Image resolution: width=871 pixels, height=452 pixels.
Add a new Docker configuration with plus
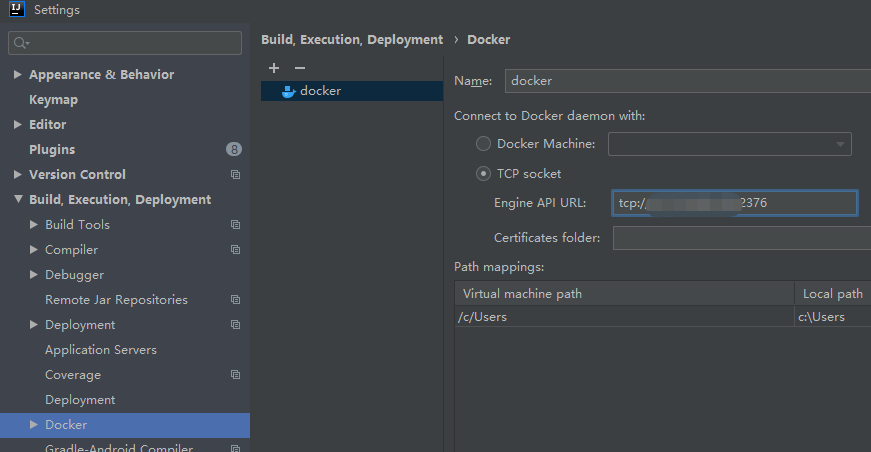pyautogui.click(x=274, y=68)
